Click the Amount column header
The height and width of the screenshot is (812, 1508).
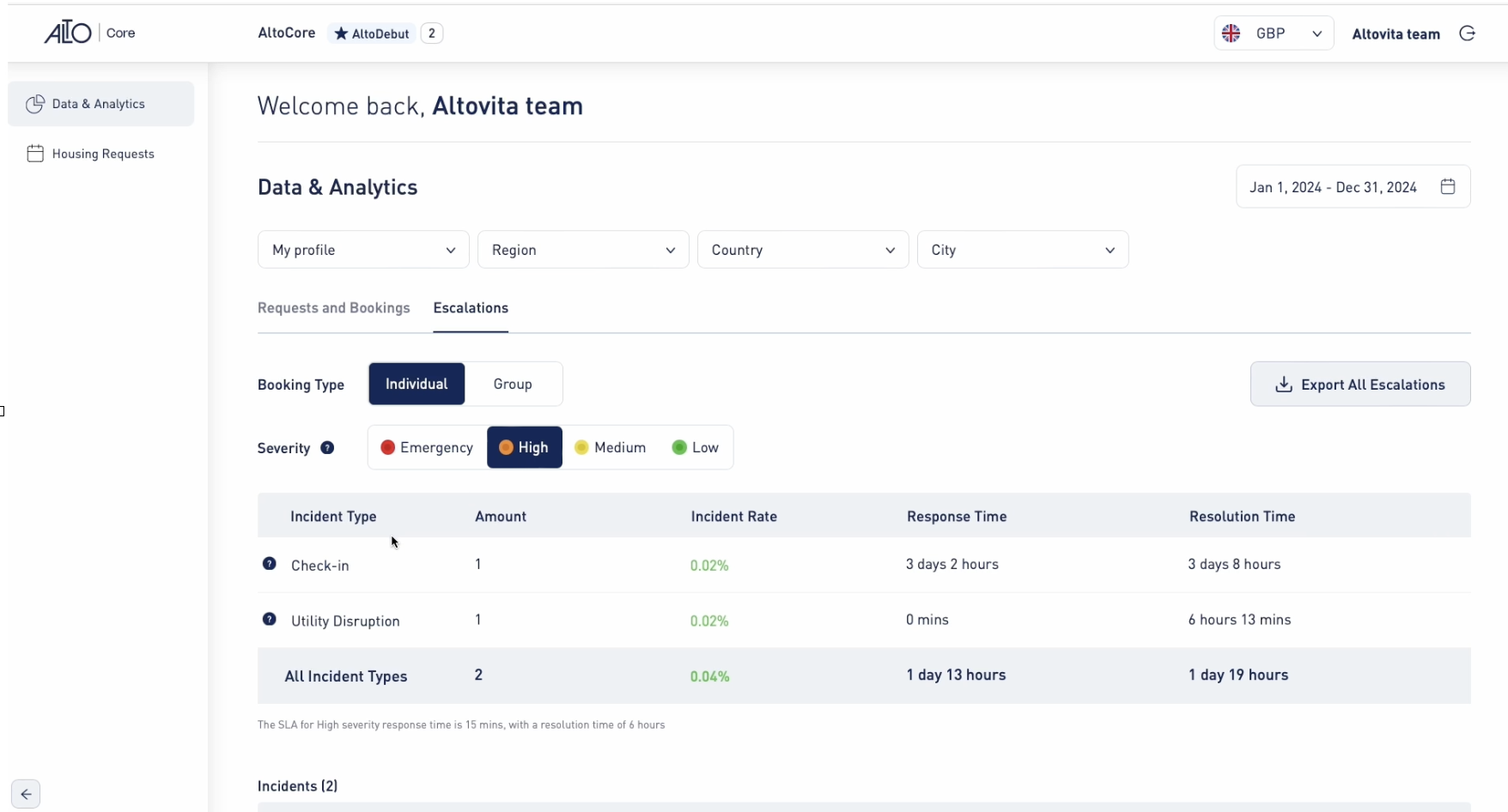(501, 516)
